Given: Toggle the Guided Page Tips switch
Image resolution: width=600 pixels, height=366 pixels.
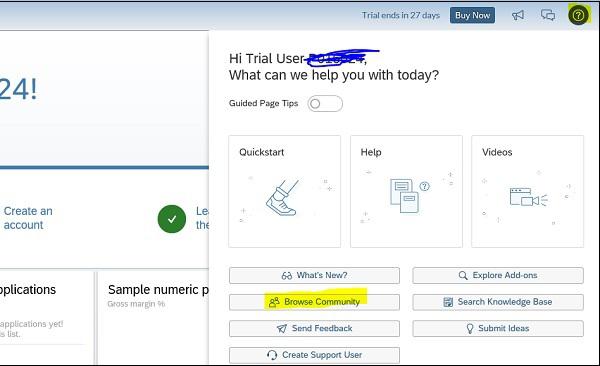Looking at the screenshot, I should pyautogui.click(x=325, y=104).
